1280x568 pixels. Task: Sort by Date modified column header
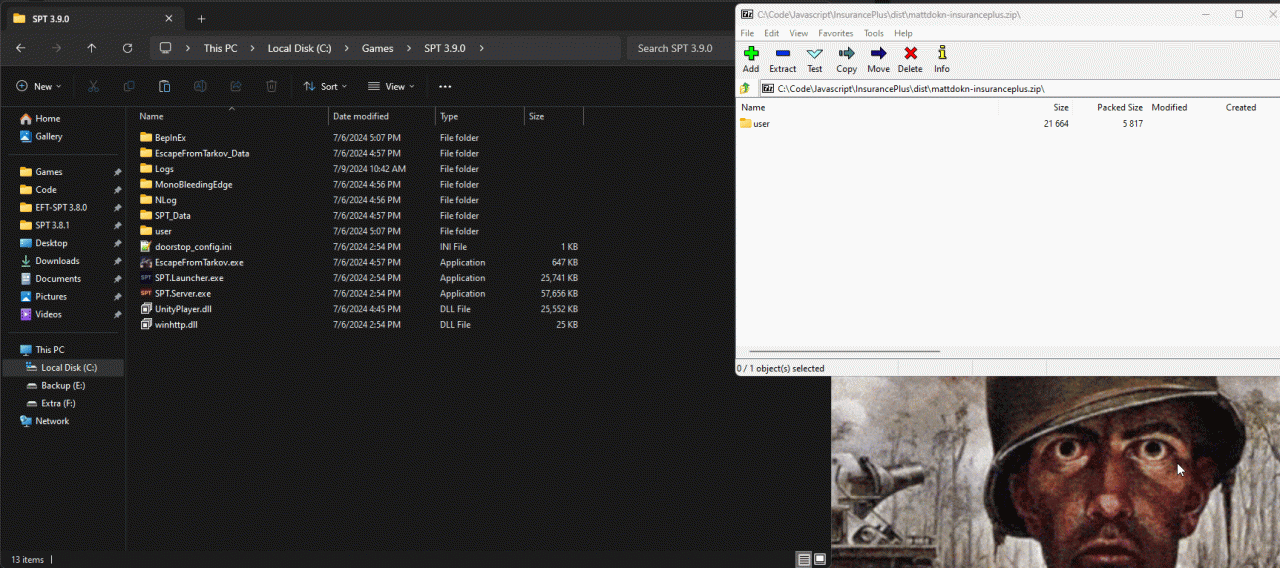coord(361,117)
